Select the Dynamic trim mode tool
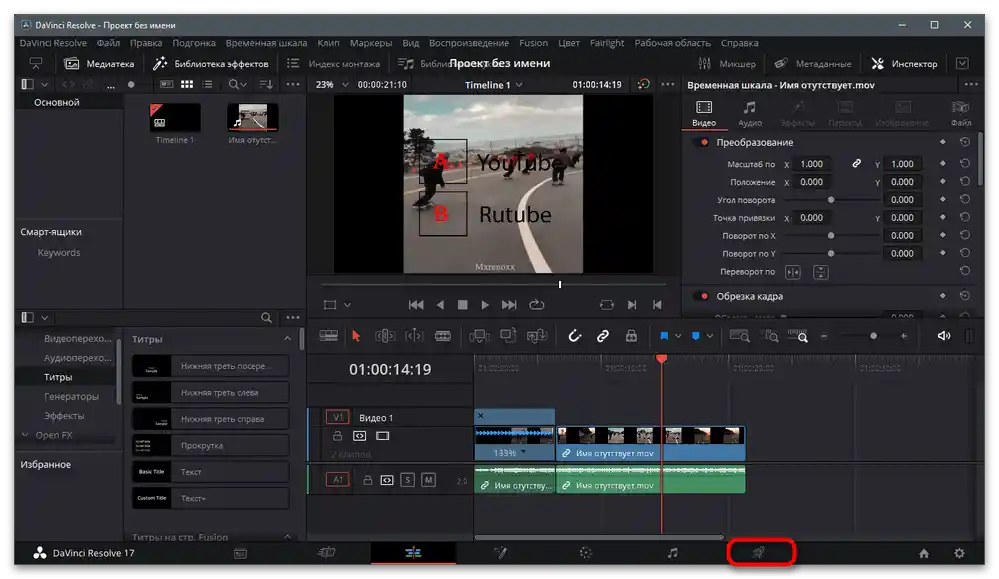The width and height of the screenshot is (999, 579). [414, 336]
